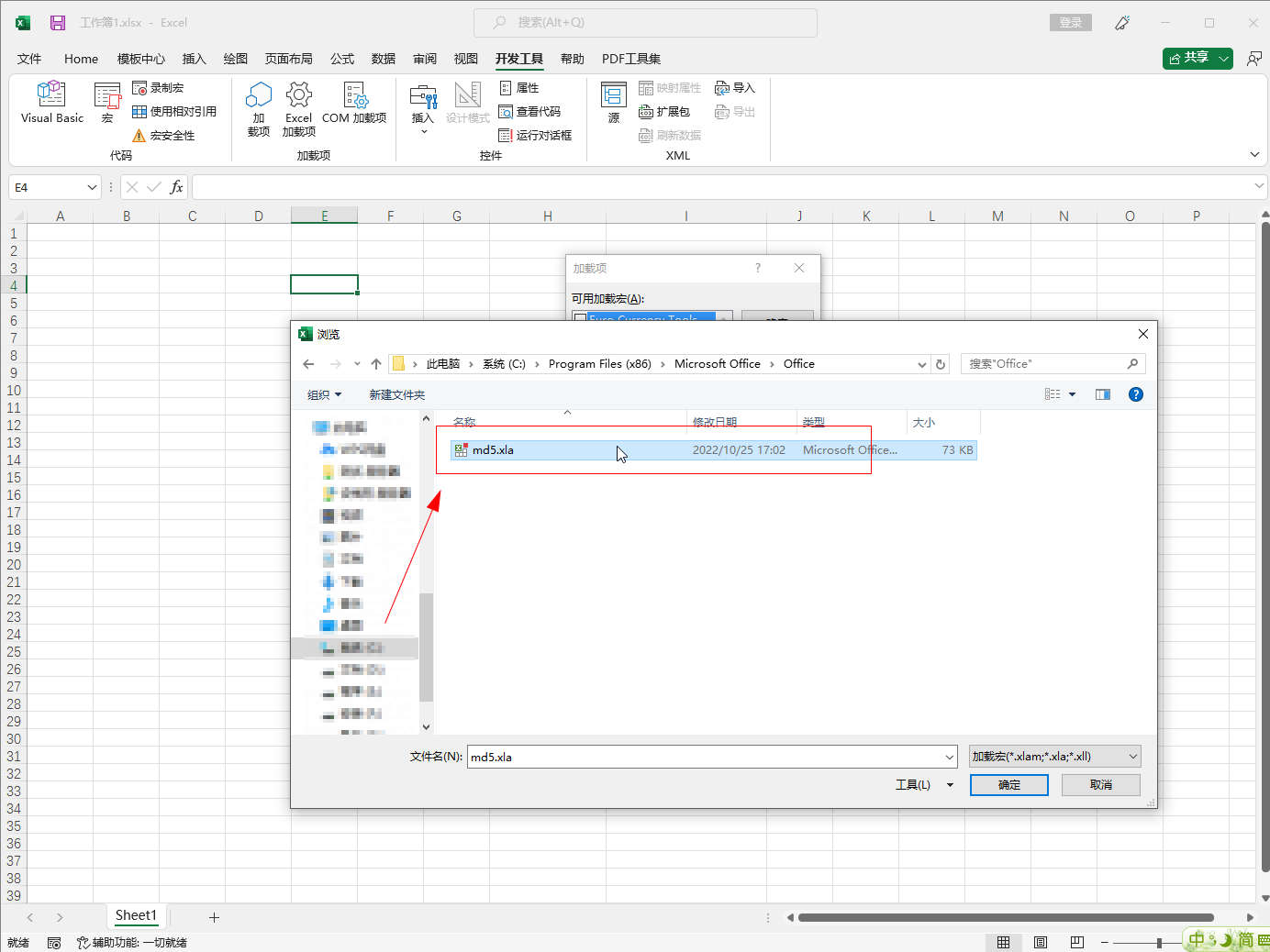
Task: Open COM Add-ins (COM 加载项)
Action: coord(354,103)
